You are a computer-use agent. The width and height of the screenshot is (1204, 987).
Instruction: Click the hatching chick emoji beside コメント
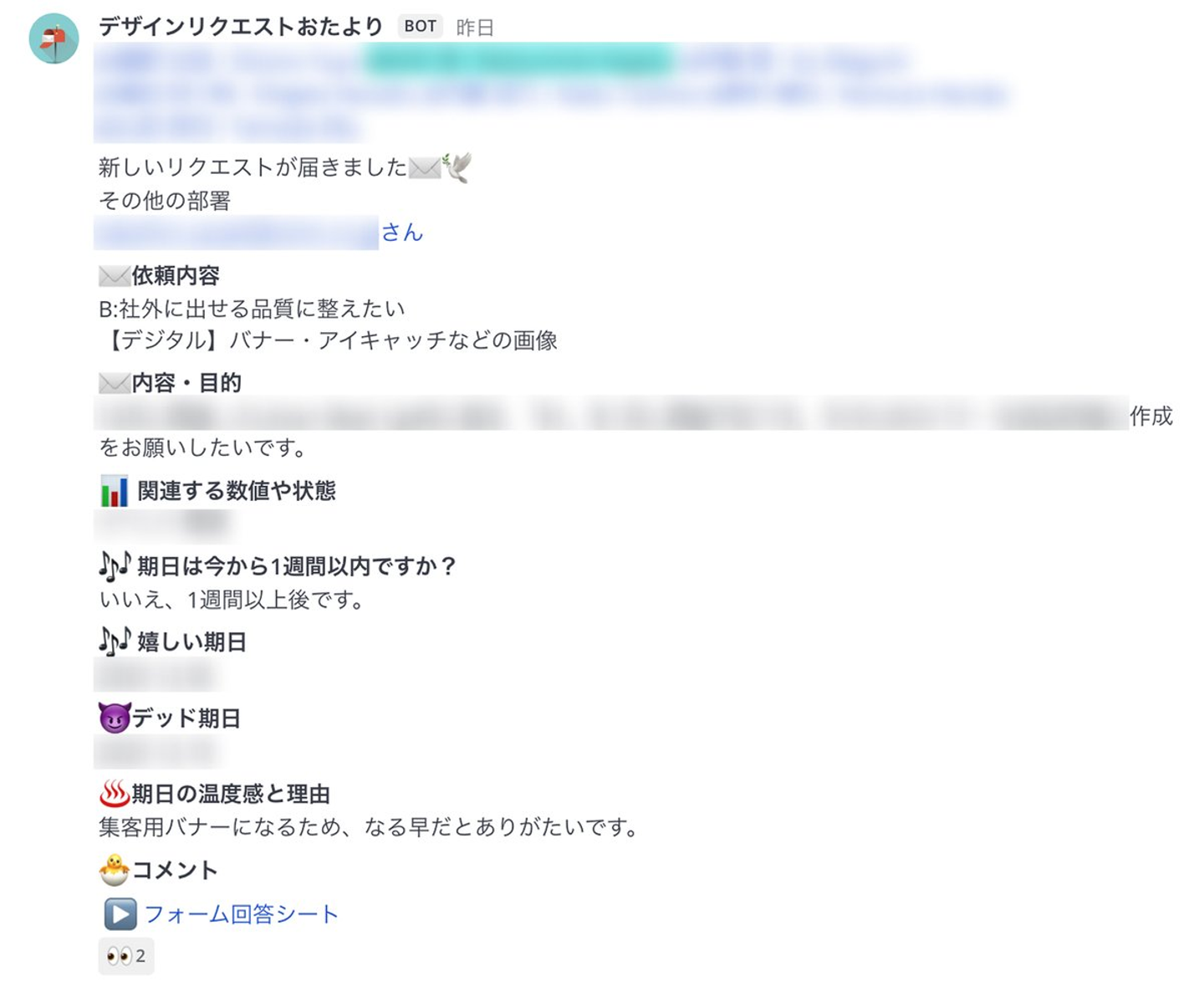(x=115, y=870)
